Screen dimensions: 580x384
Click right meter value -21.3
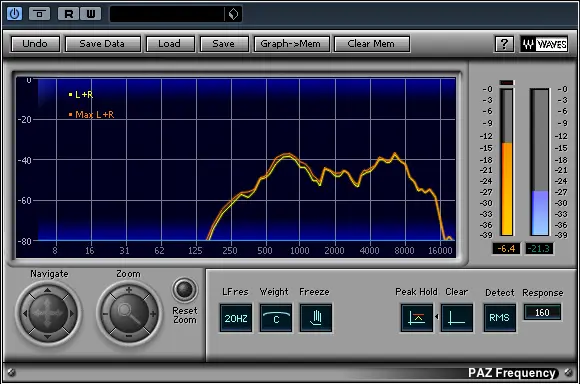pyautogui.click(x=539, y=249)
